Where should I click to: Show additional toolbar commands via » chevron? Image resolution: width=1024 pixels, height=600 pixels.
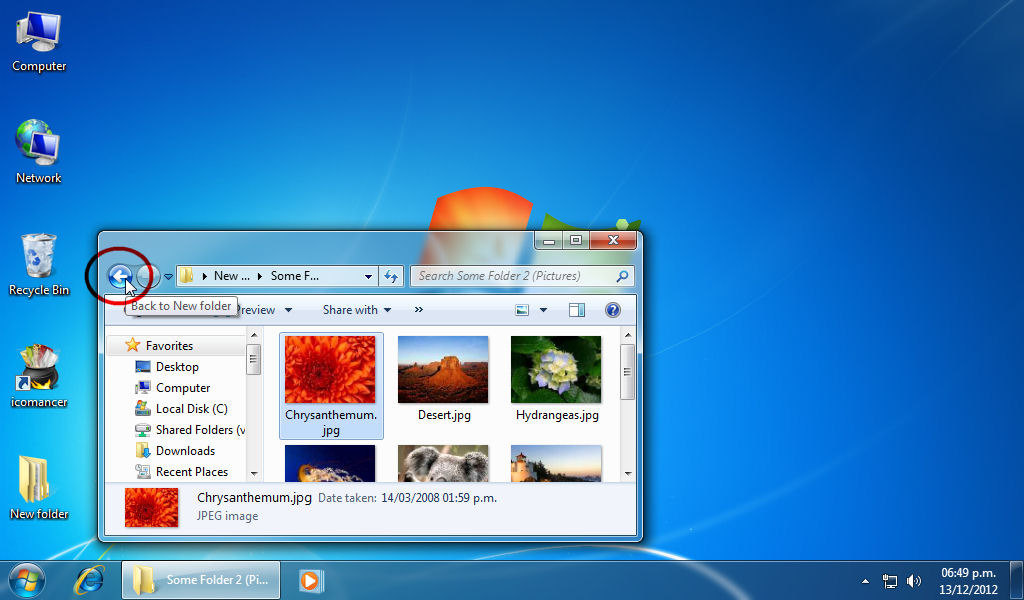419,309
